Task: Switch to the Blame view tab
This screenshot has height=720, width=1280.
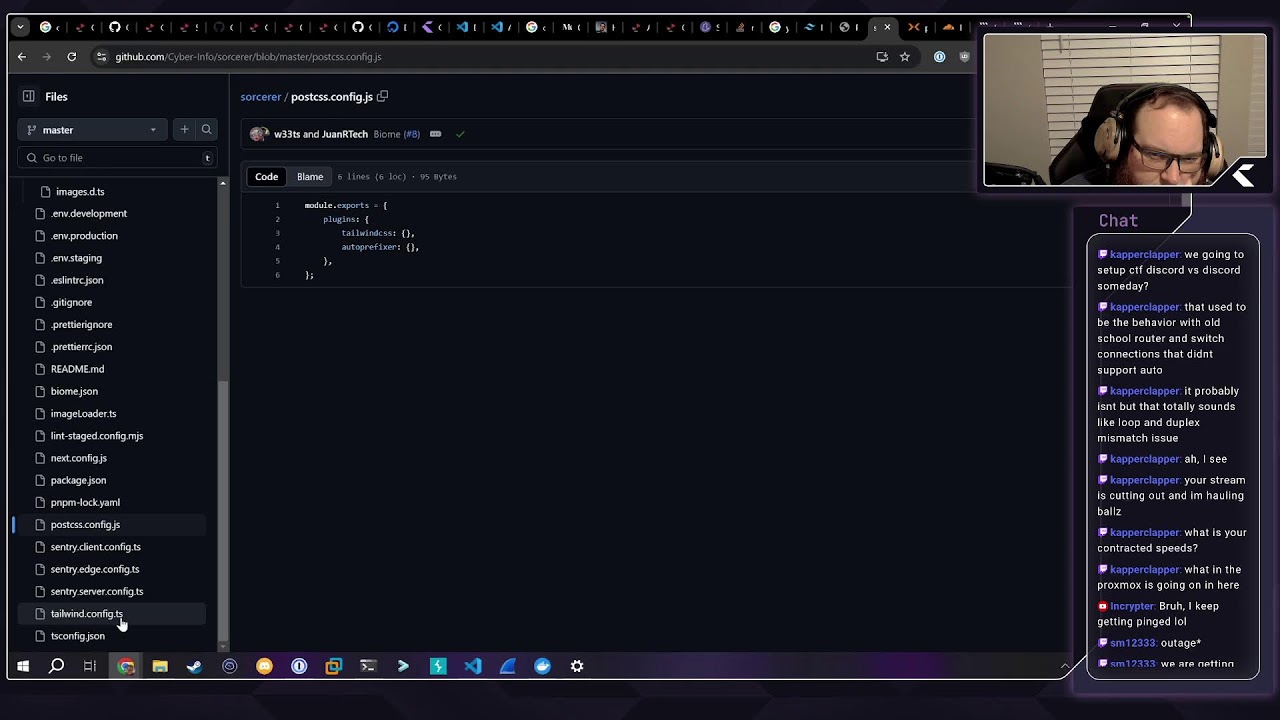Action: coord(310,177)
